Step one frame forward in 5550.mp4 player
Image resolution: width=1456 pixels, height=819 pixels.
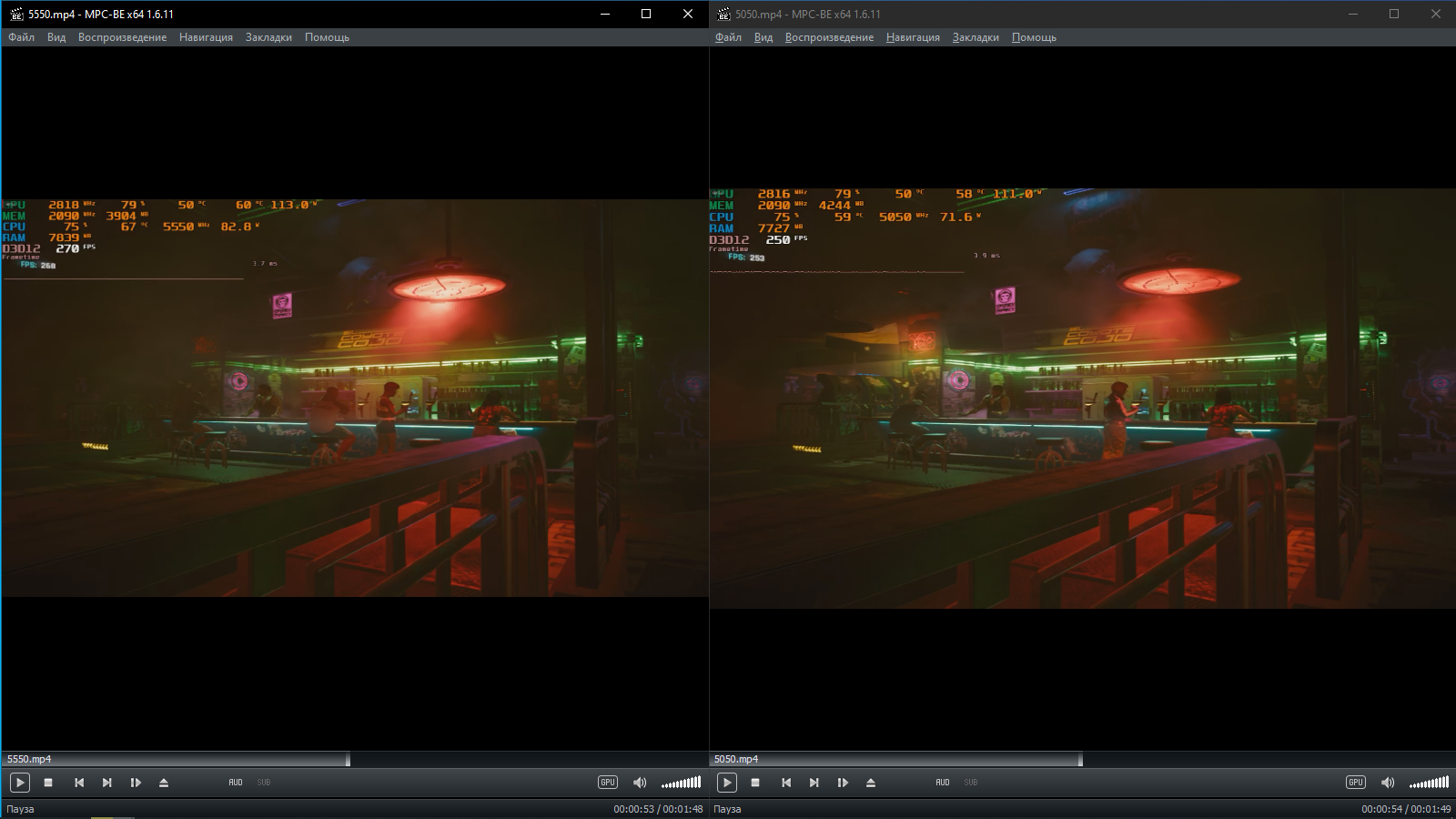(136, 783)
